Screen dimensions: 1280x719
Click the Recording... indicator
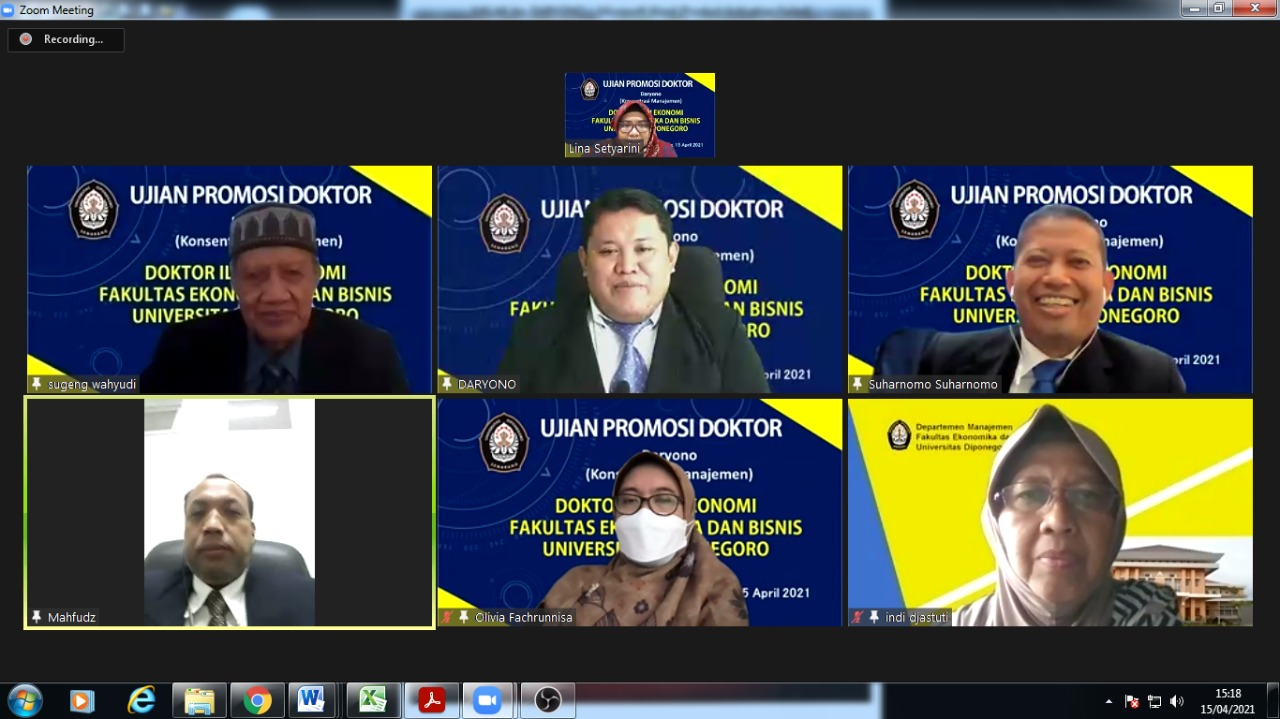(66, 39)
